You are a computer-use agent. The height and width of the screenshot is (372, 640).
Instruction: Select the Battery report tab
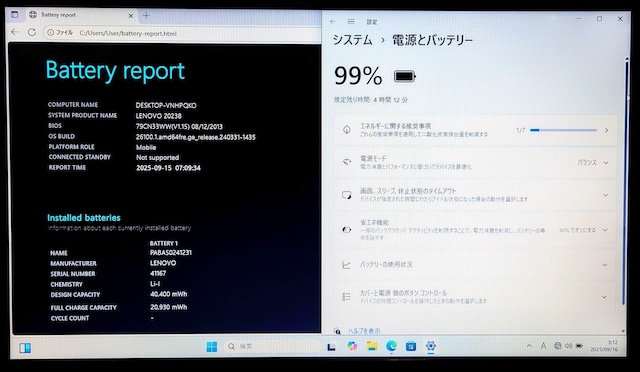[81, 15]
